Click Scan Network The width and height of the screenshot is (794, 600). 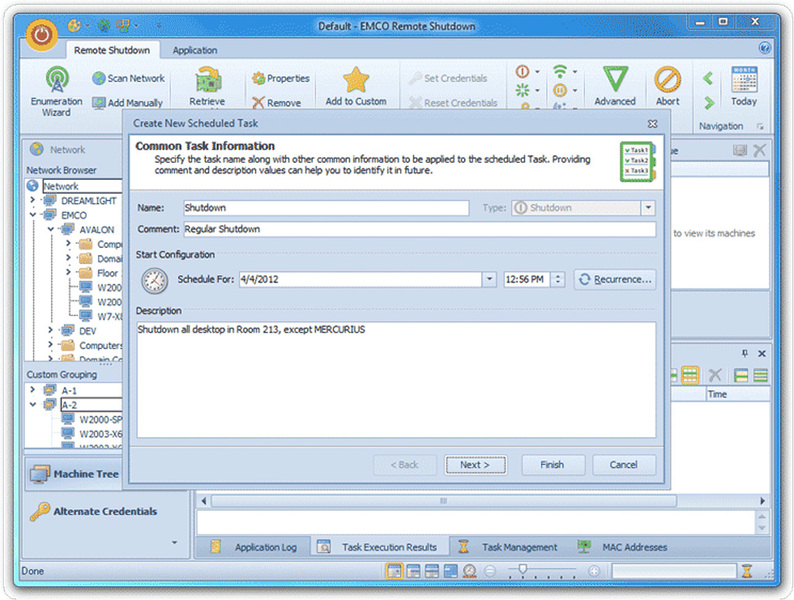(129, 78)
